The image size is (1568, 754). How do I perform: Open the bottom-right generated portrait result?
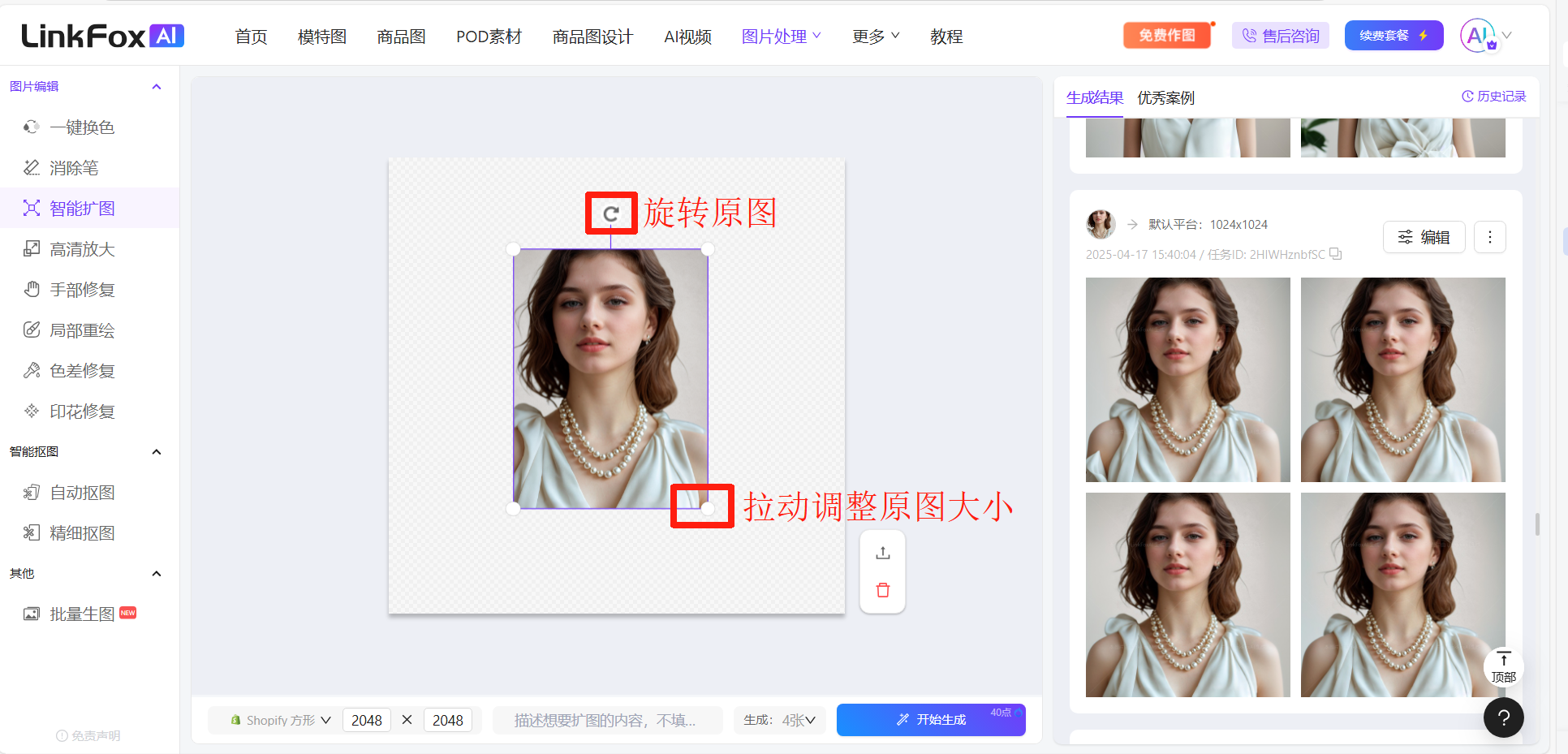1402,595
